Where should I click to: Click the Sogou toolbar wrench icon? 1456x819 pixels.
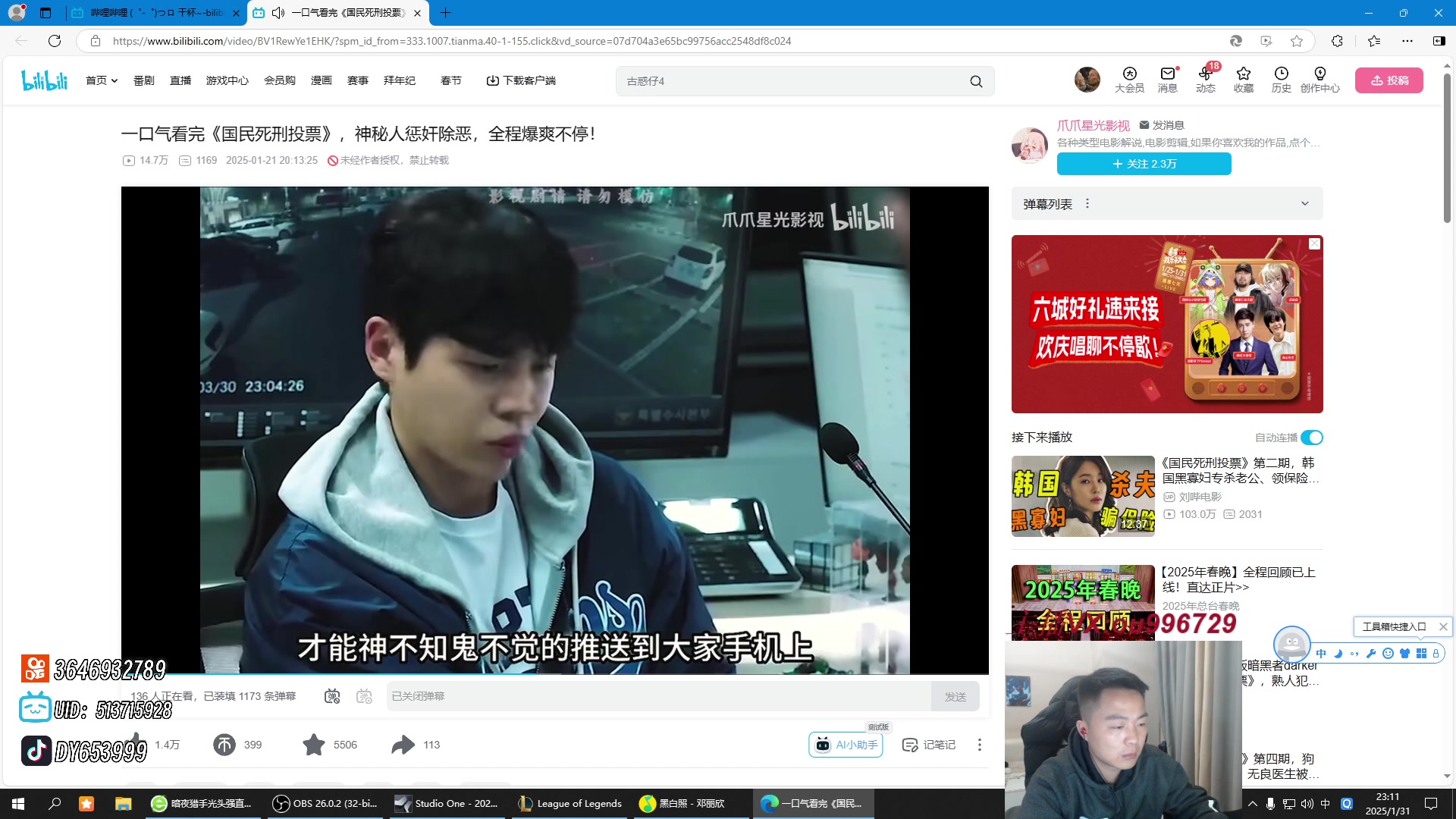pos(1371,654)
